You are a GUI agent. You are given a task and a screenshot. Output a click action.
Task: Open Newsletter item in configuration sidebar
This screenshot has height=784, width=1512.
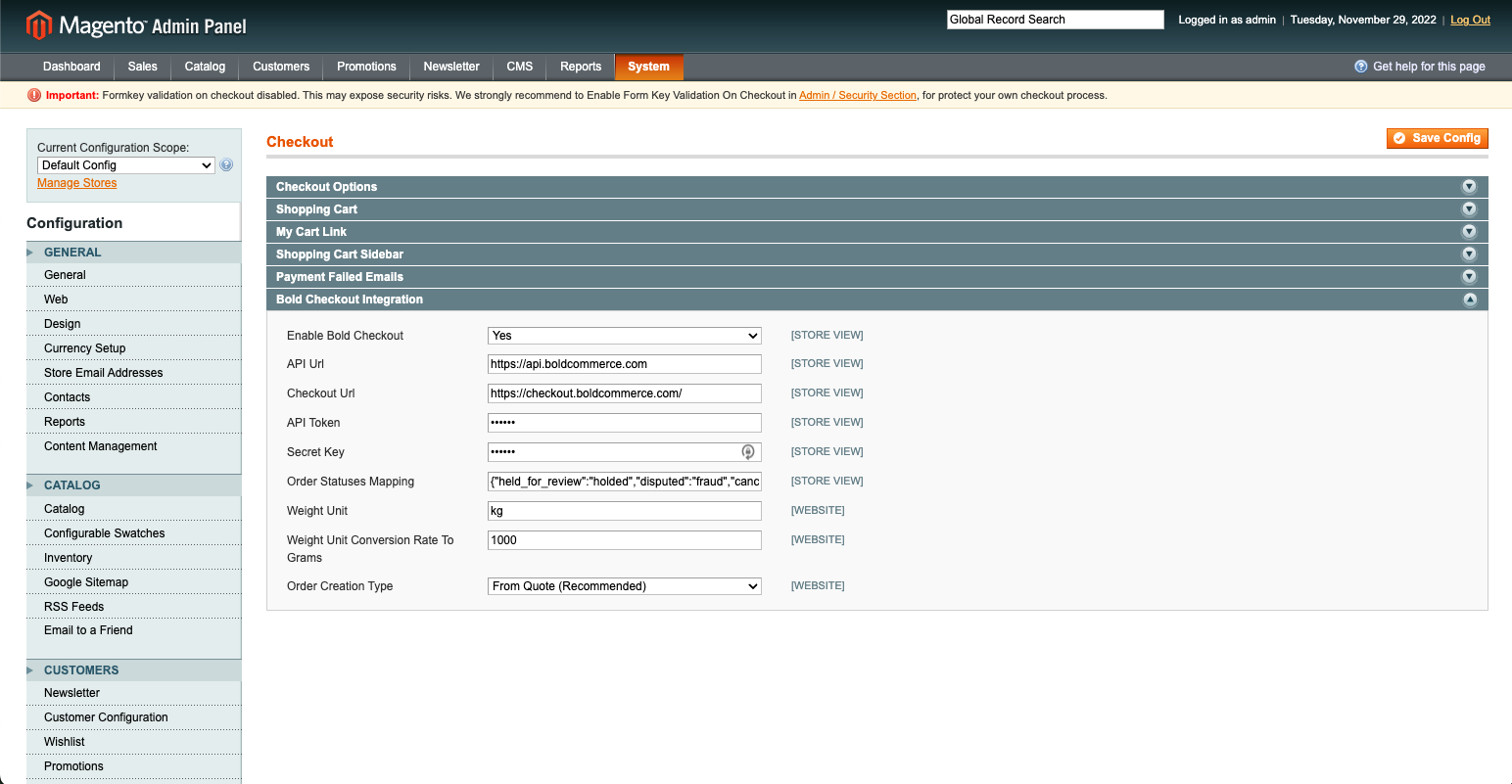[x=133, y=693]
